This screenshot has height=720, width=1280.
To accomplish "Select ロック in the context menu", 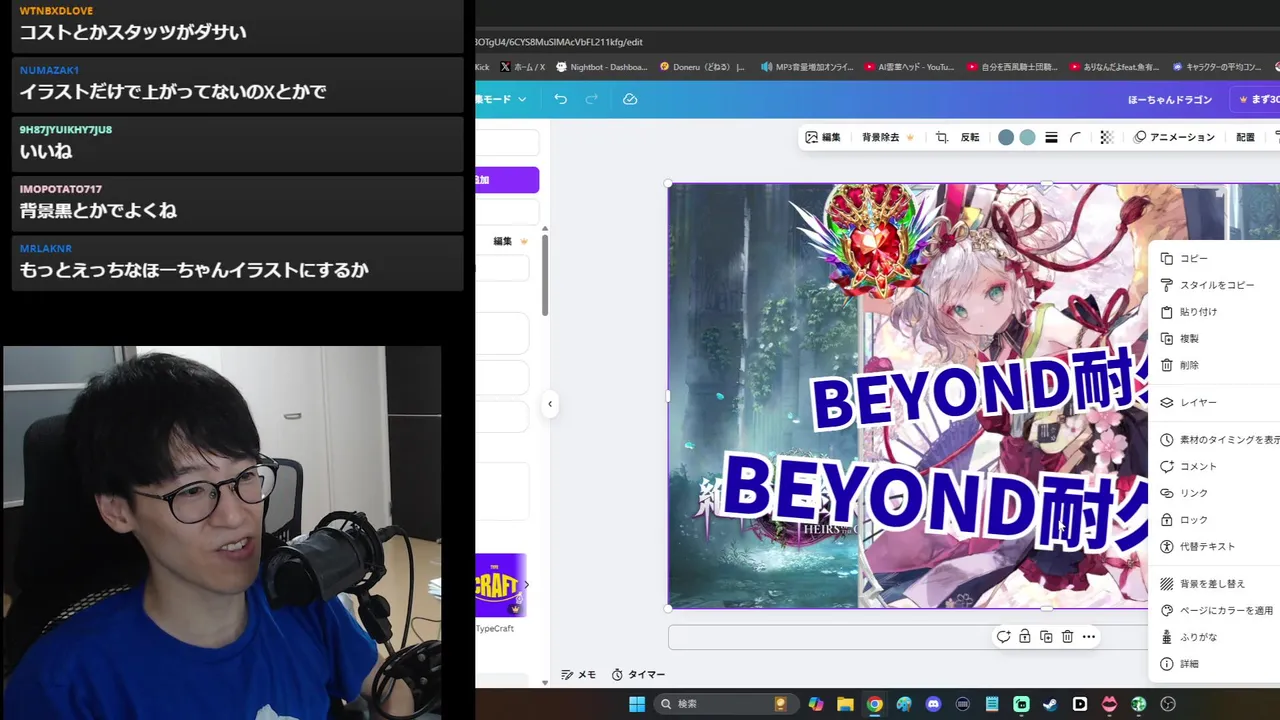I will click(1214, 520).
